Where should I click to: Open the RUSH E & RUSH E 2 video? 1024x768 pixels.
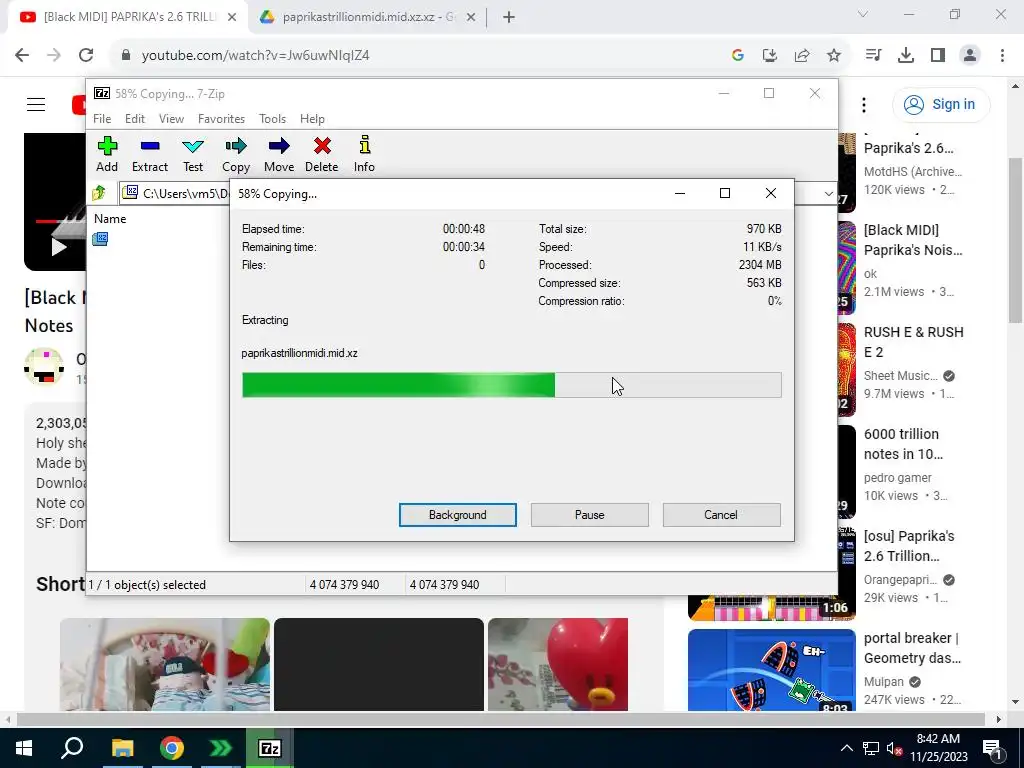(x=914, y=342)
